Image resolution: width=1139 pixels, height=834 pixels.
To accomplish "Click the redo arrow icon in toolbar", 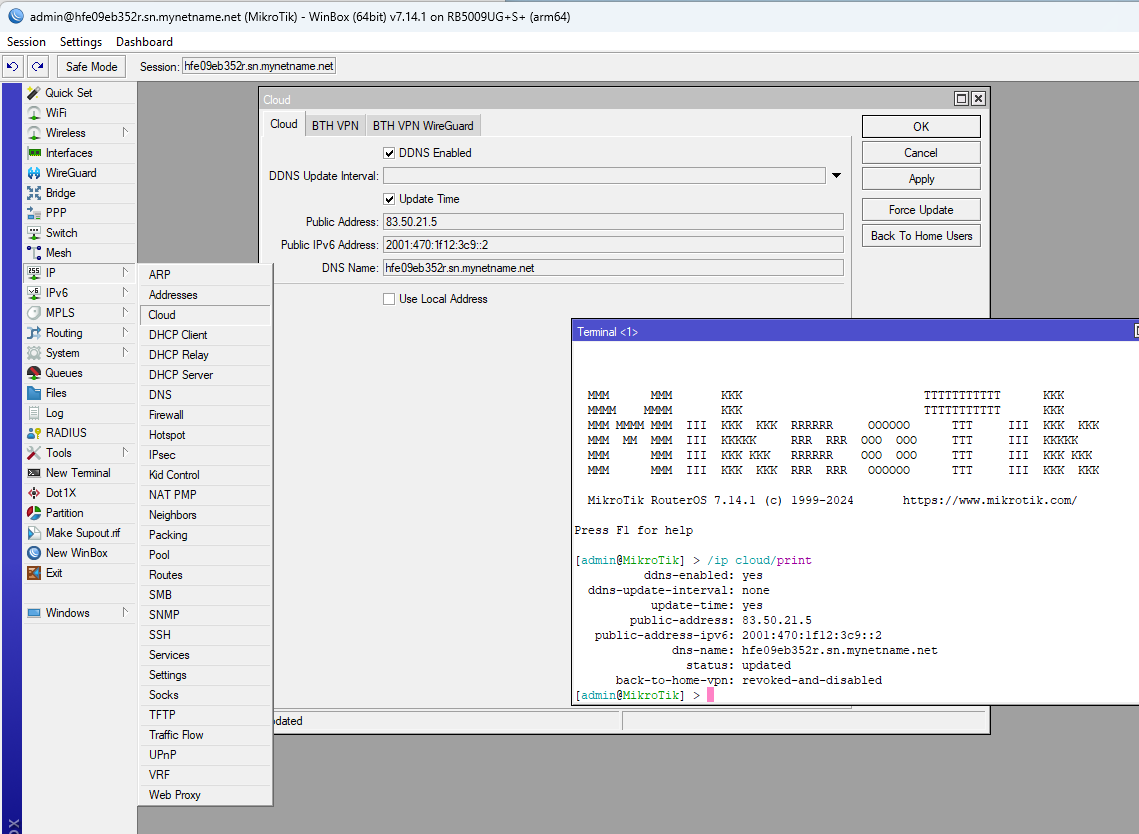I will [x=37, y=66].
